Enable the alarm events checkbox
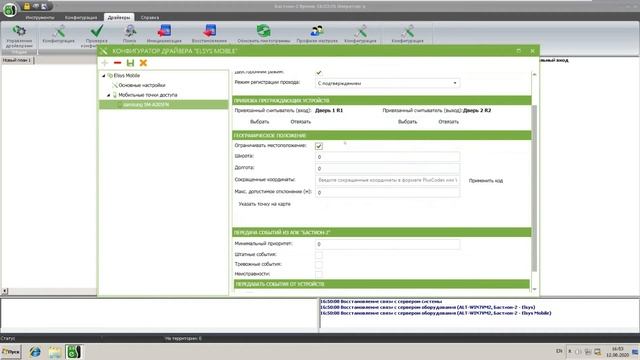 point(319,264)
